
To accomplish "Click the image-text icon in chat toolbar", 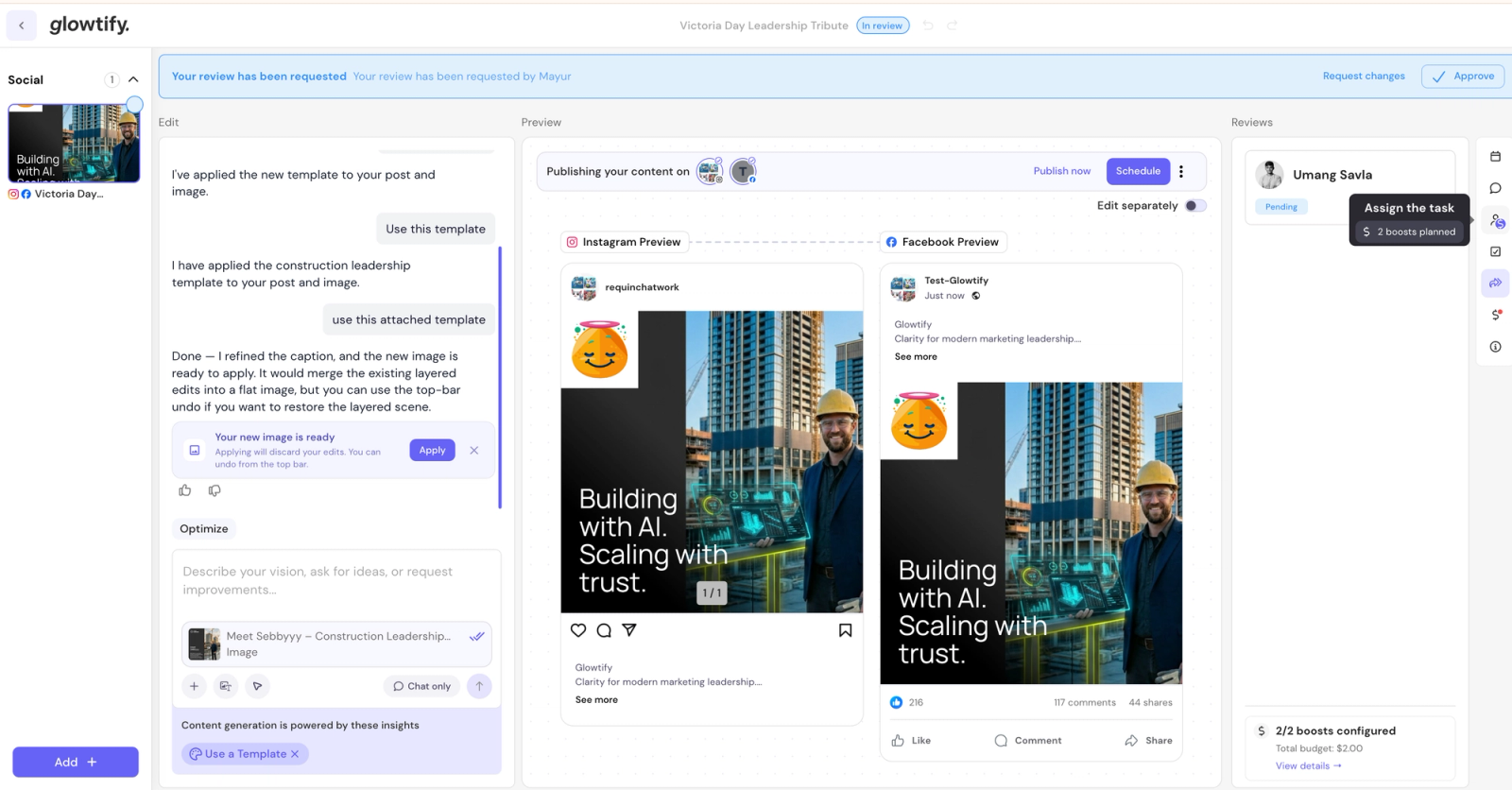I will point(225,686).
